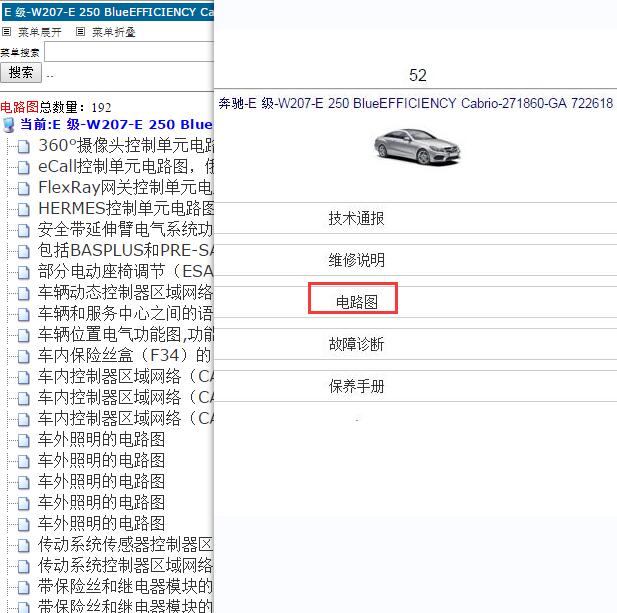Click document icon of 车内保险丝盒 entry
Image resolution: width=617 pixels, height=613 pixels.
pyautogui.click(x=24, y=356)
